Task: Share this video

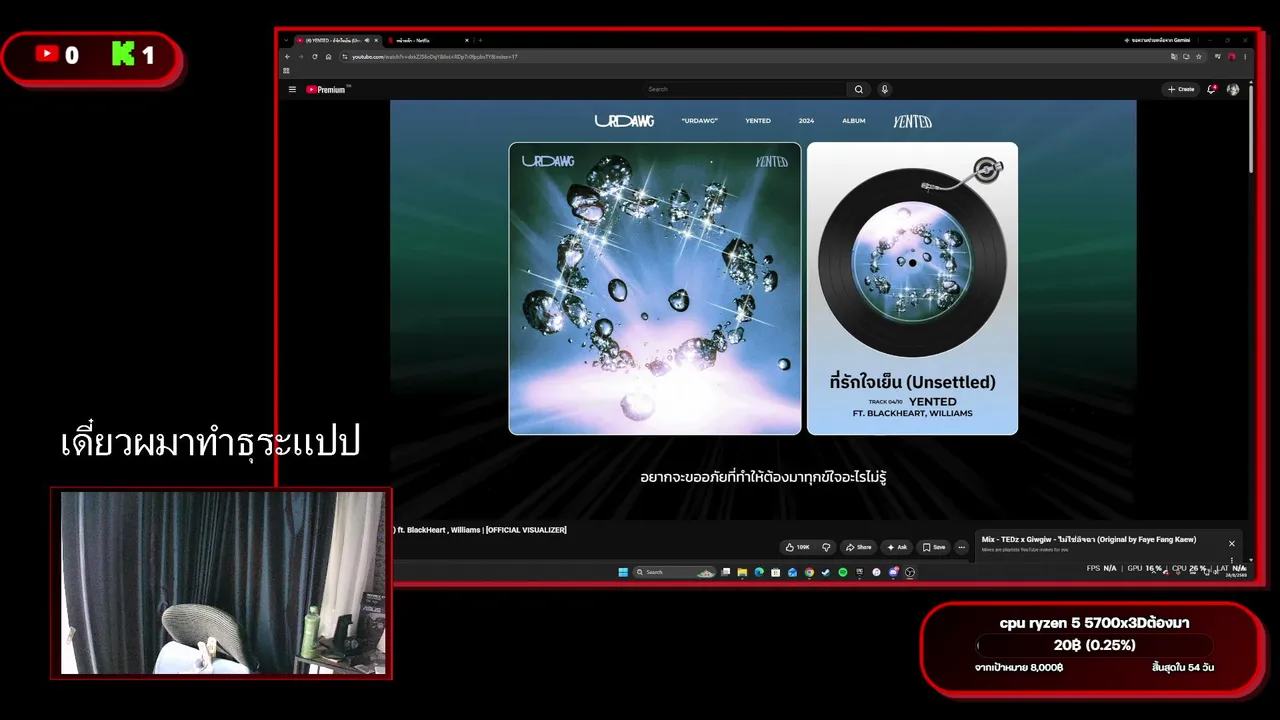Action: (x=858, y=547)
